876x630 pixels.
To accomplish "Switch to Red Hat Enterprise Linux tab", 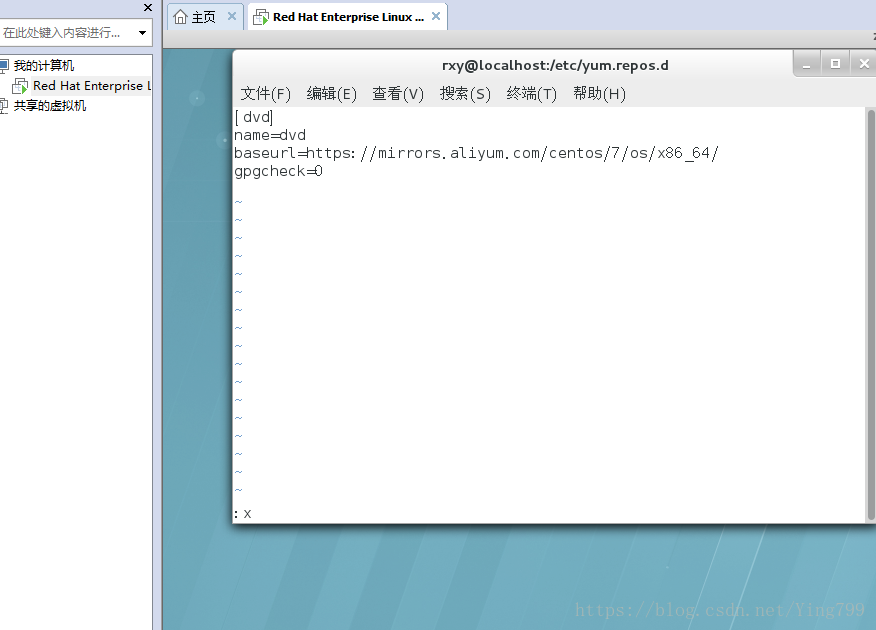I will point(348,17).
